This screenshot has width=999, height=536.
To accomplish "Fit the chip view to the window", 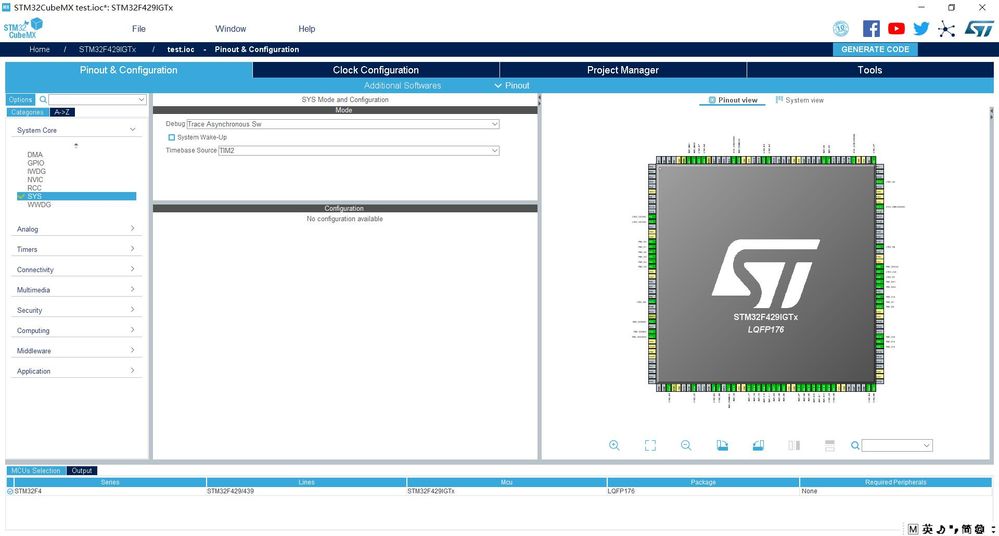I will pos(650,445).
